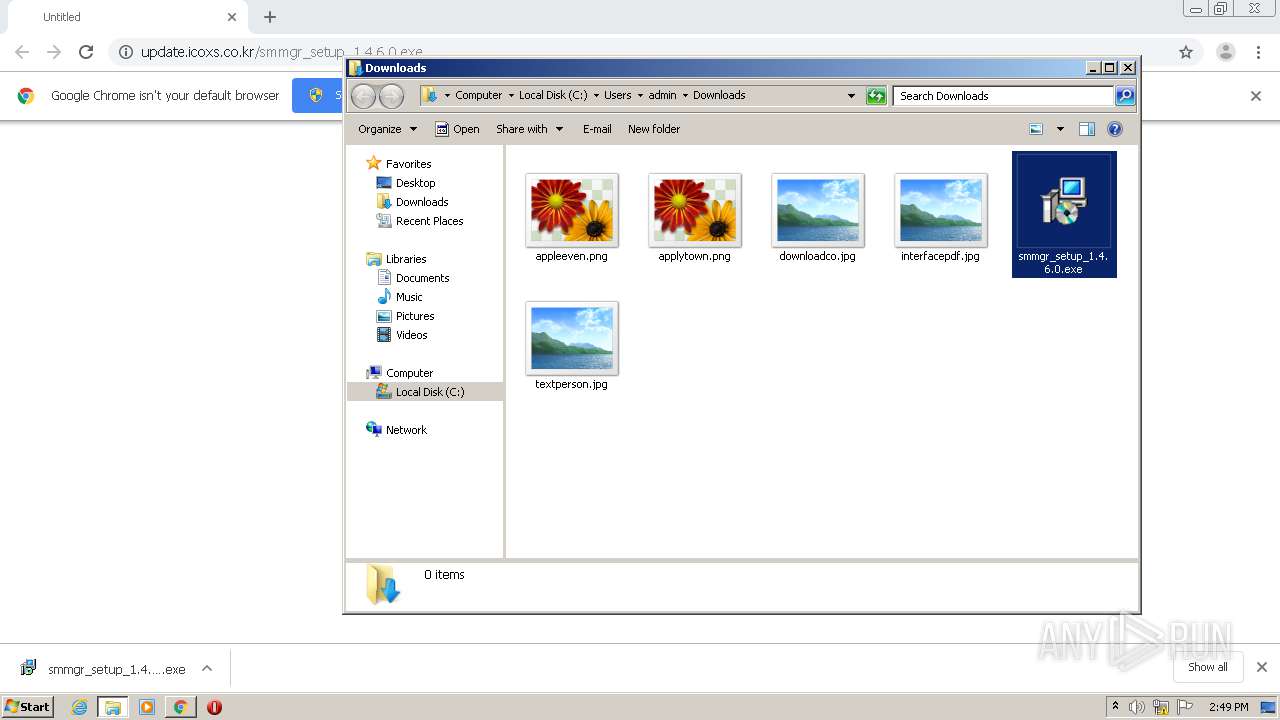The width and height of the screenshot is (1280, 720).
Task: Select textperson.jpg image file
Action: click(x=572, y=338)
